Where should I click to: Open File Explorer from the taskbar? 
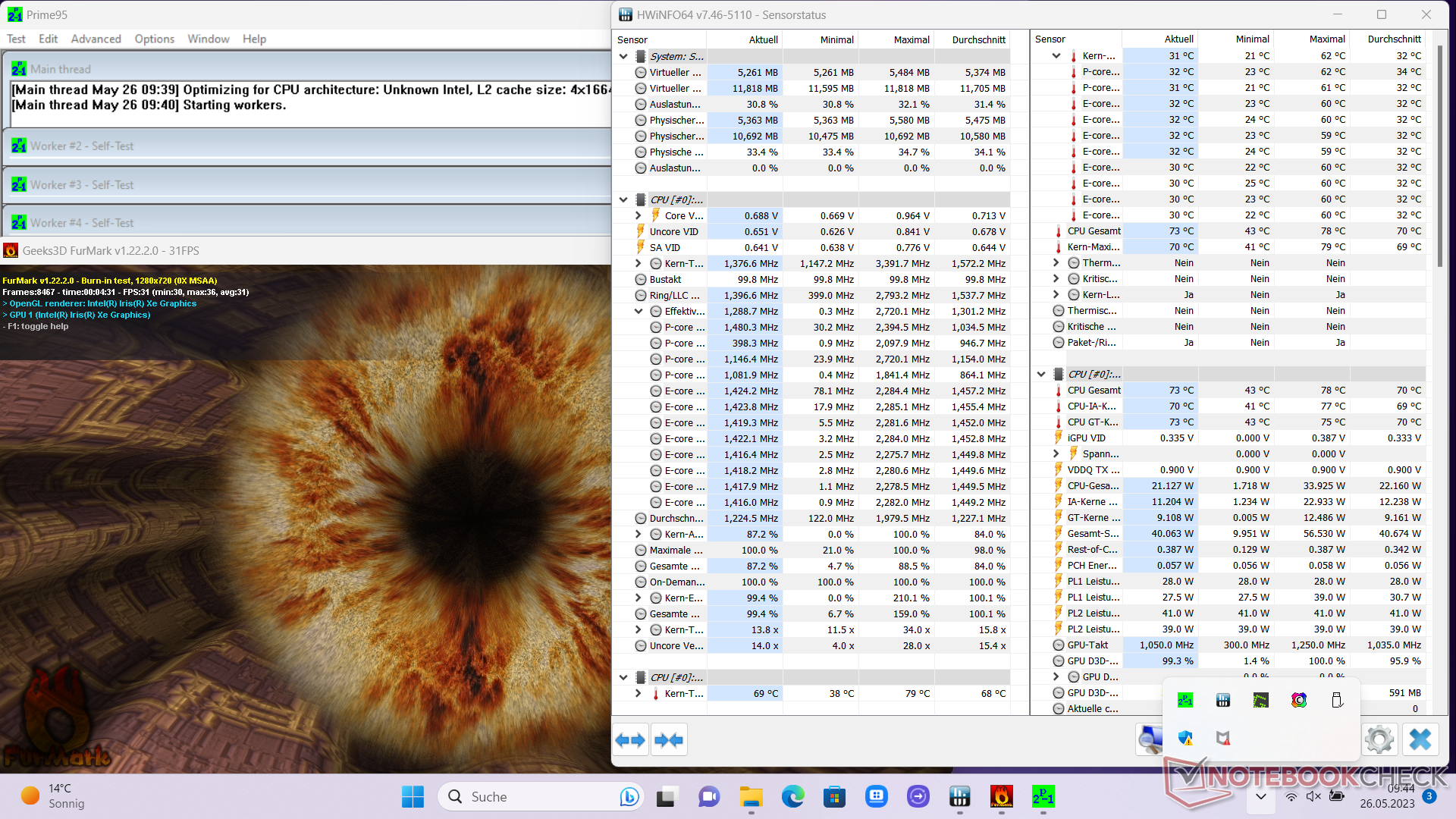click(751, 796)
